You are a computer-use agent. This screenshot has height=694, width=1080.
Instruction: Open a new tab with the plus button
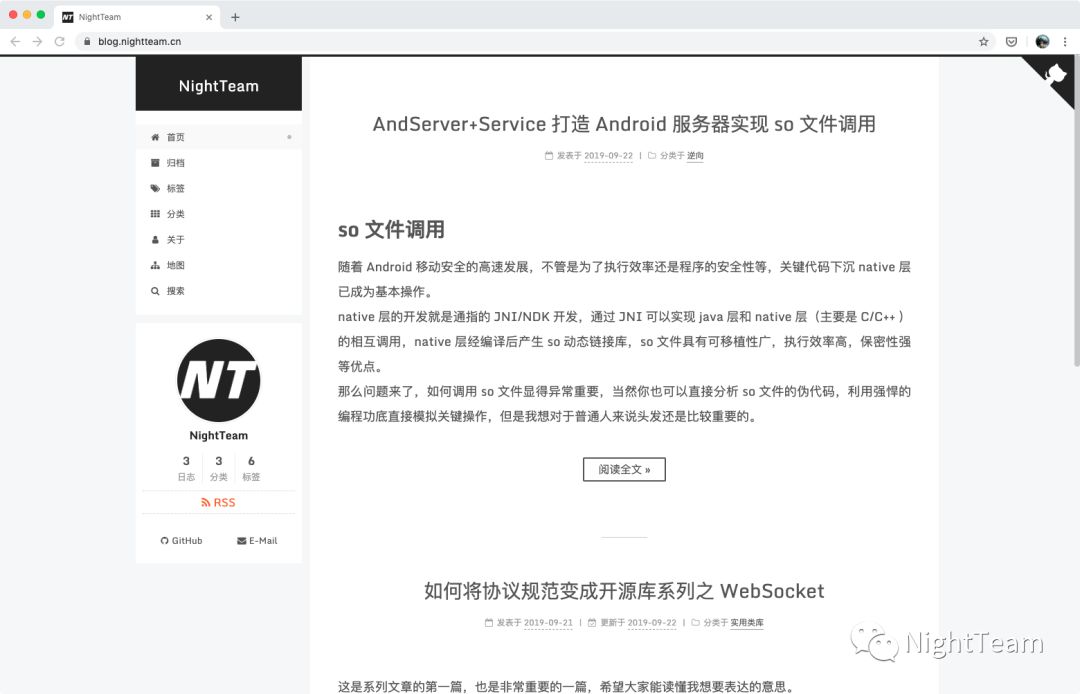pyautogui.click(x=234, y=17)
